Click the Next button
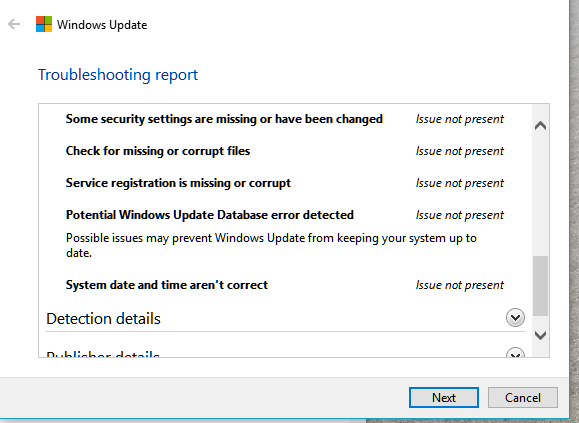579x423 pixels. click(x=444, y=398)
